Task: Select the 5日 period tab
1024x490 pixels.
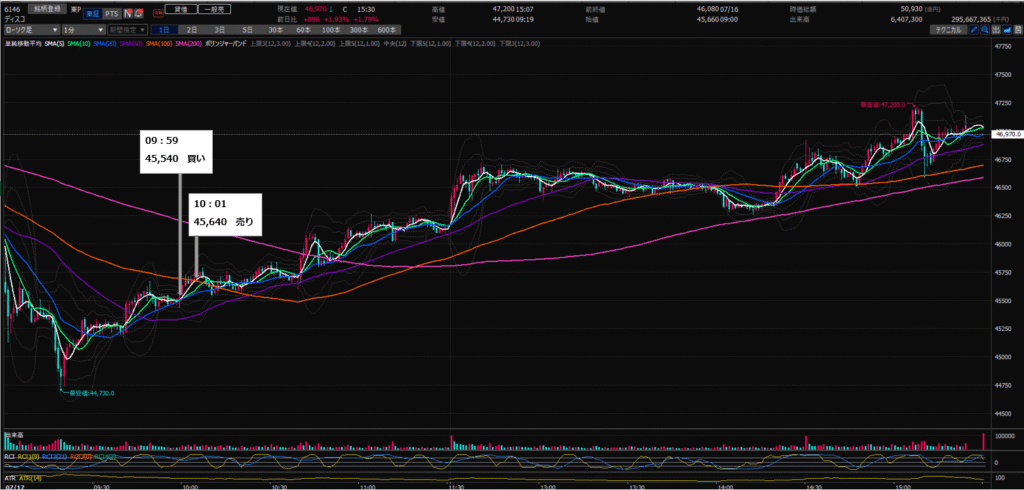Action: (x=247, y=30)
